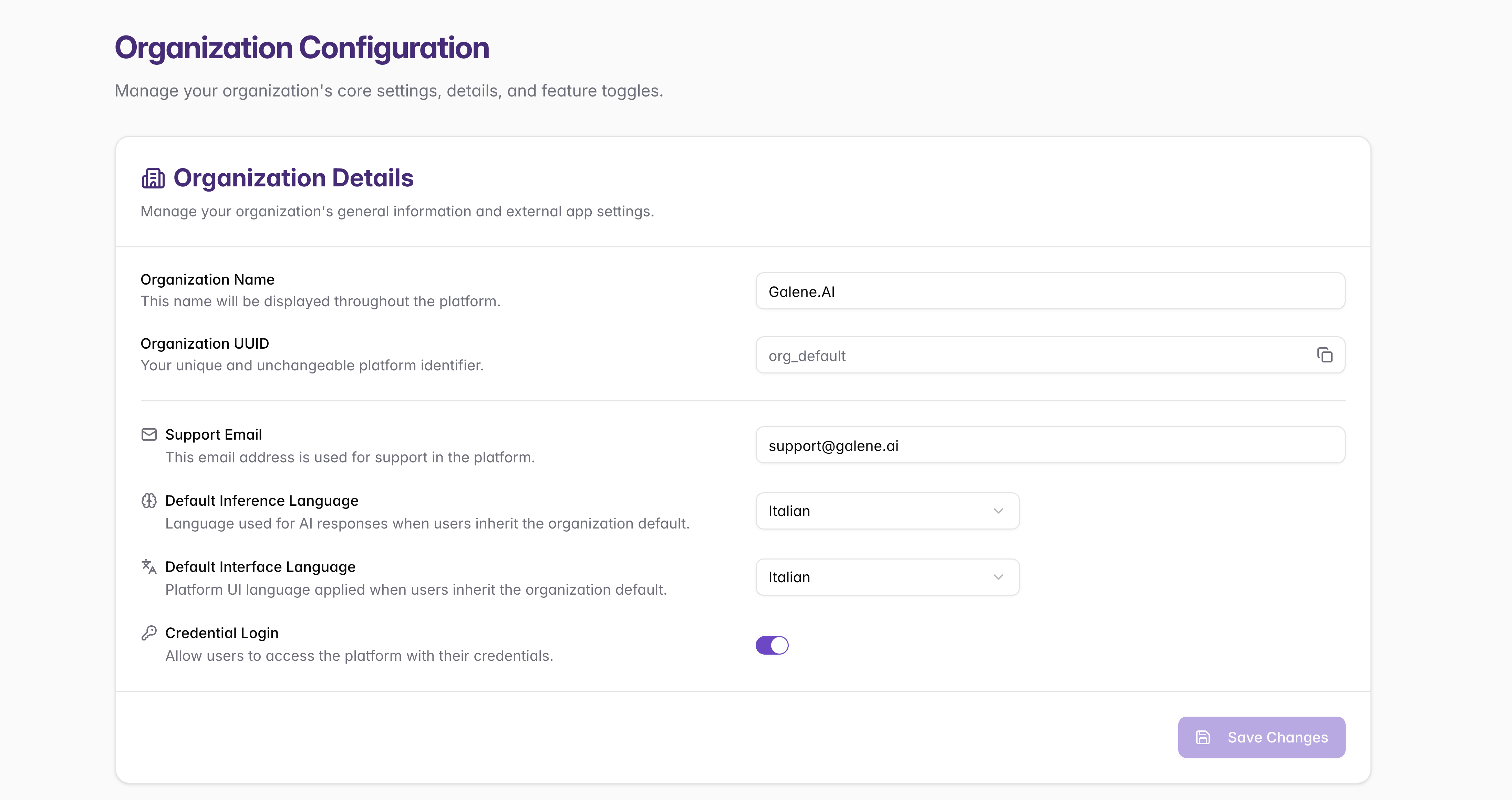Image resolution: width=1512 pixels, height=800 pixels.
Task: Edit the support@galene.ai email field
Action: coord(1050,445)
